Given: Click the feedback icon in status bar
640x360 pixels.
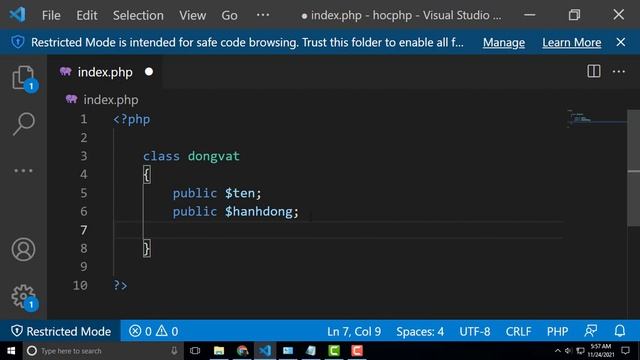Looking at the screenshot, I should pyautogui.click(x=591, y=331).
